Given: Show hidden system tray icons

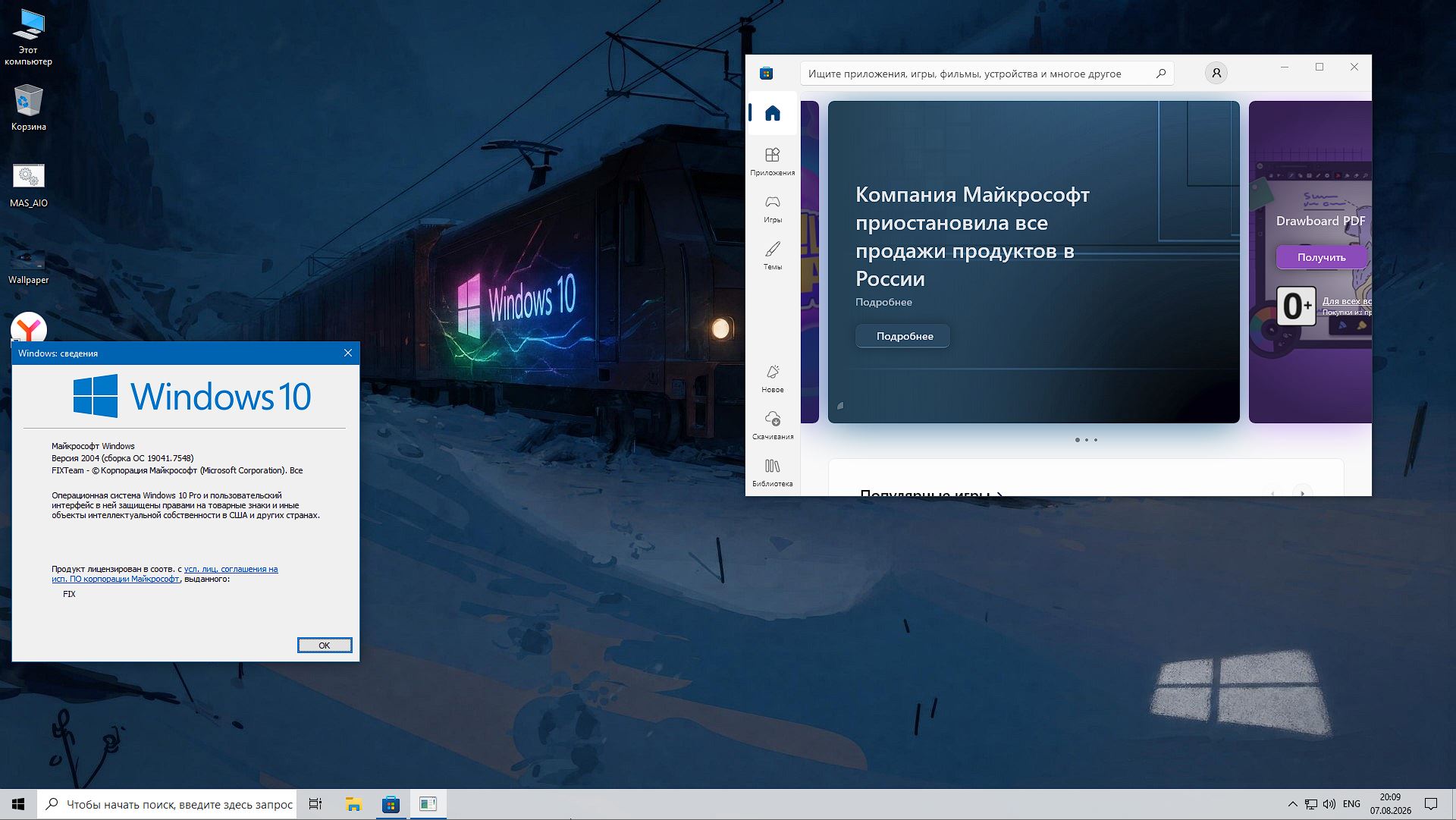Looking at the screenshot, I should tap(1292, 804).
